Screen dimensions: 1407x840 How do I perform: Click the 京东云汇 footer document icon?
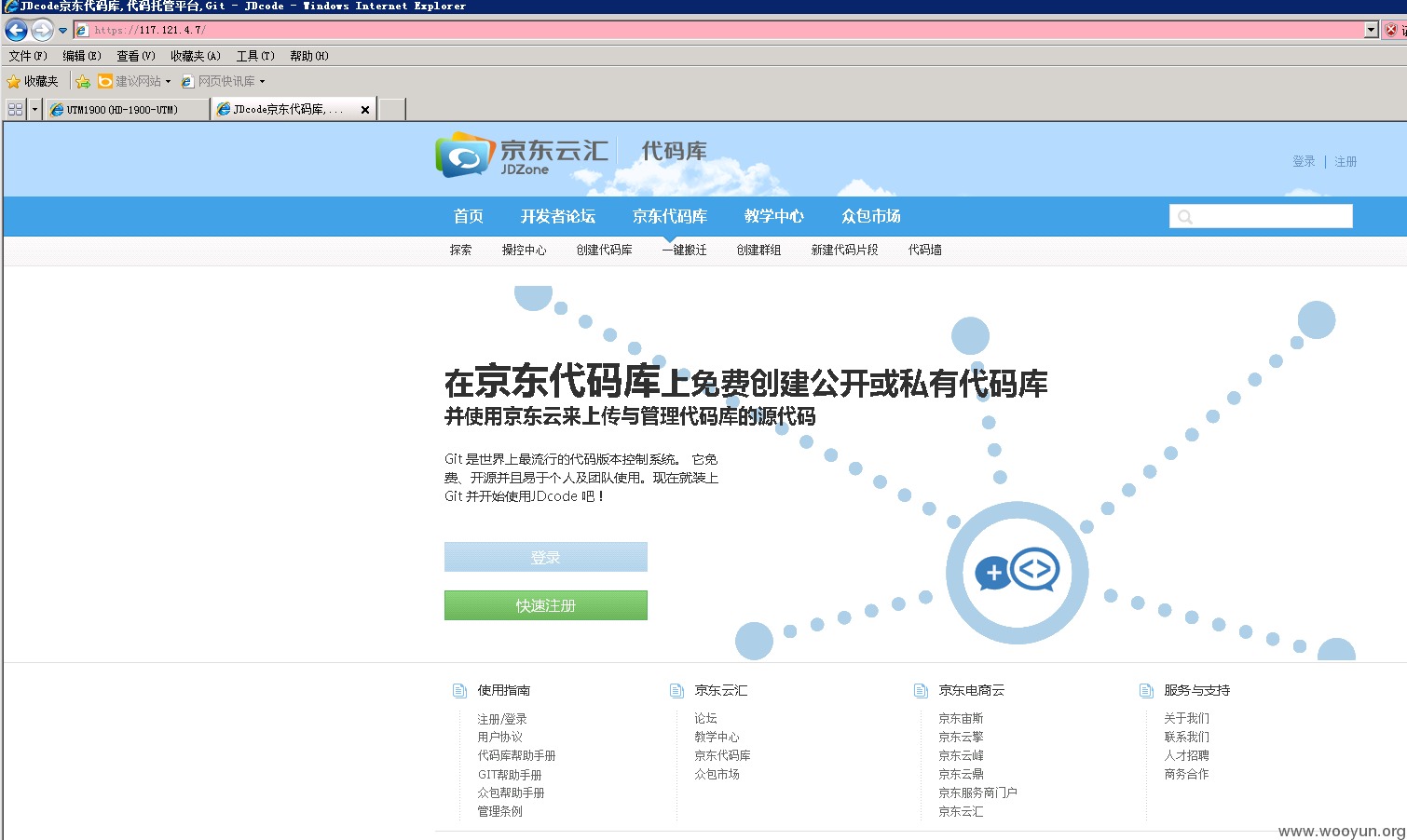coord(676,690)
